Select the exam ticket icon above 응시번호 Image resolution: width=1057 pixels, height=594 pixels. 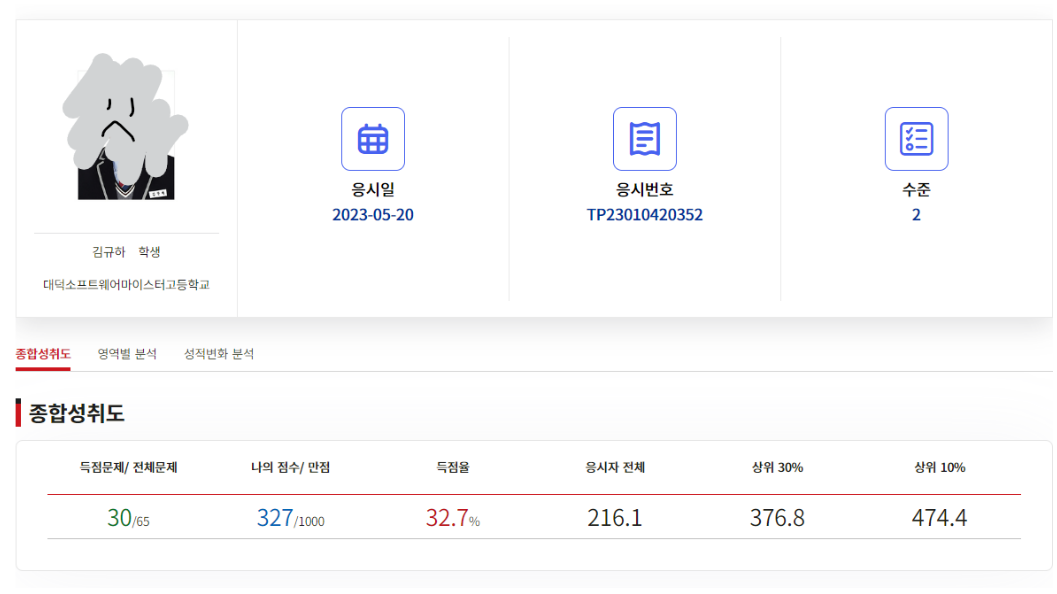646,138
